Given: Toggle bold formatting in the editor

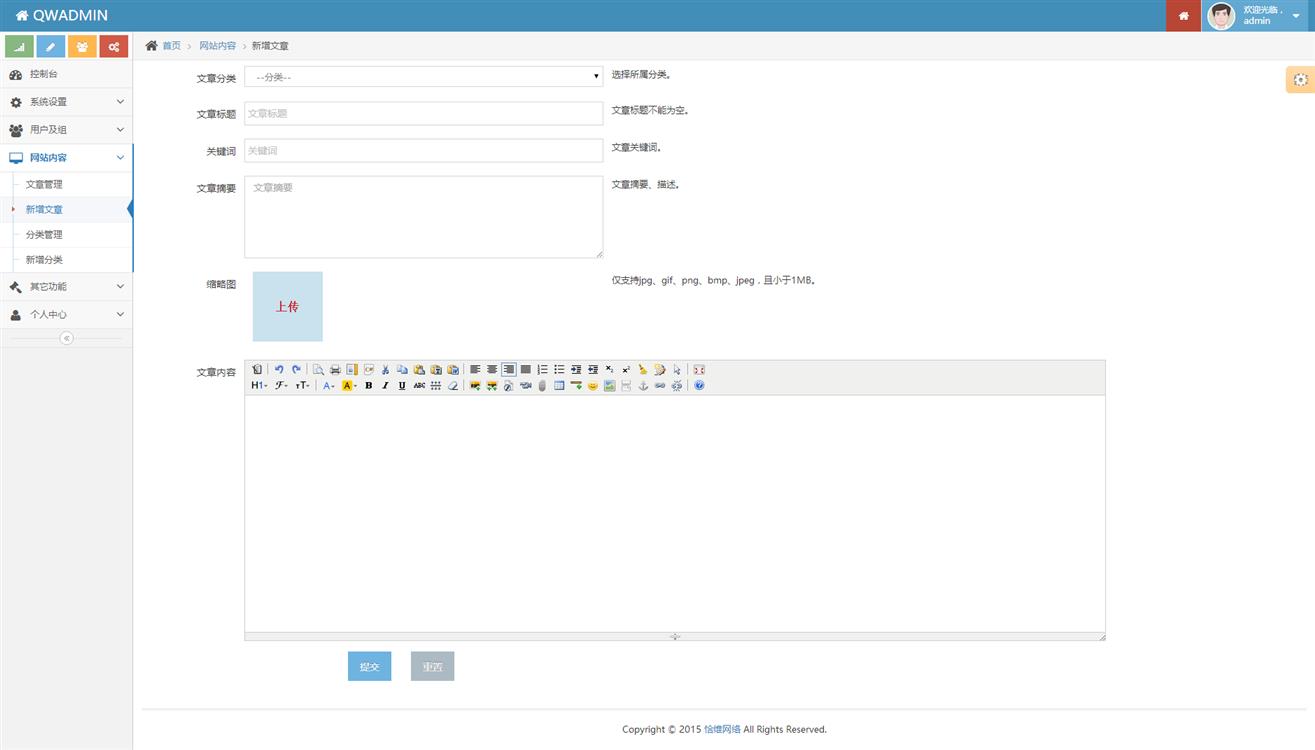Looking at the screenshot, I should coord(368,385).
